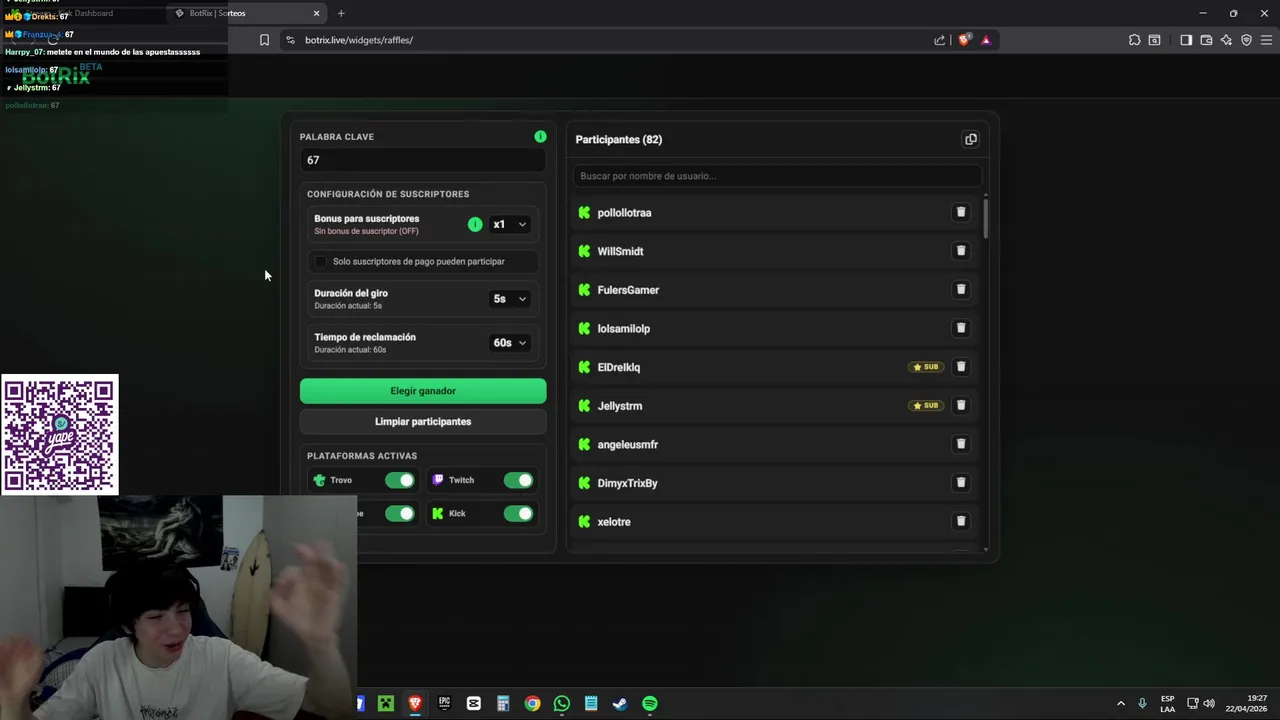
Task: Disable the Trovo platform toggle
Action: [400, 480]
